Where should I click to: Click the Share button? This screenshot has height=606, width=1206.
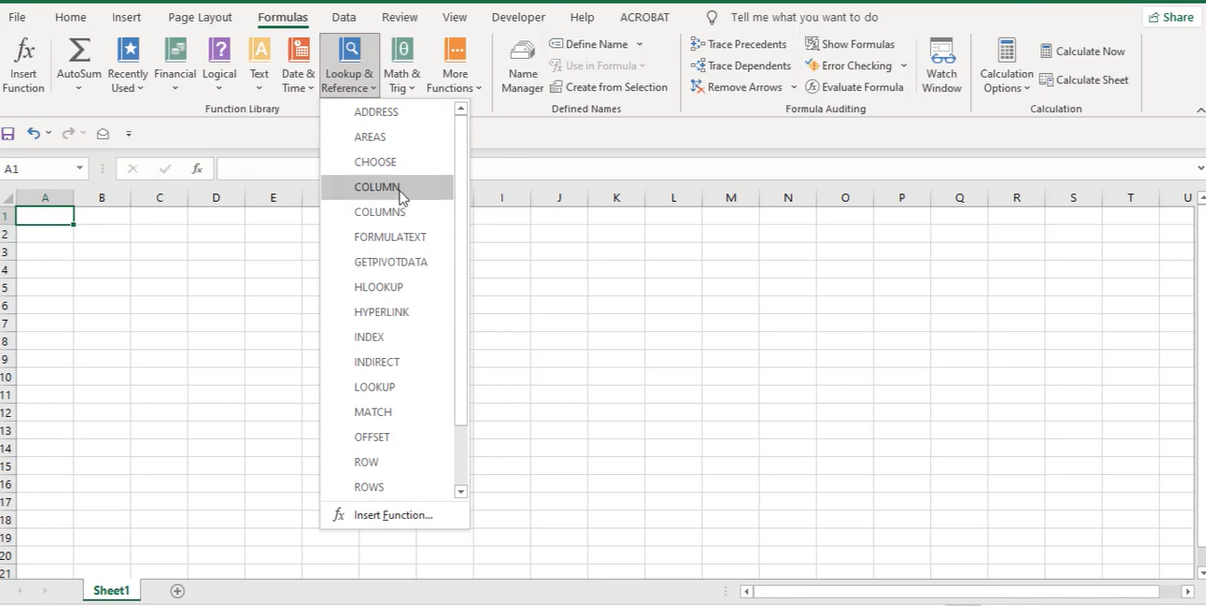click(x=1171, y=17)
